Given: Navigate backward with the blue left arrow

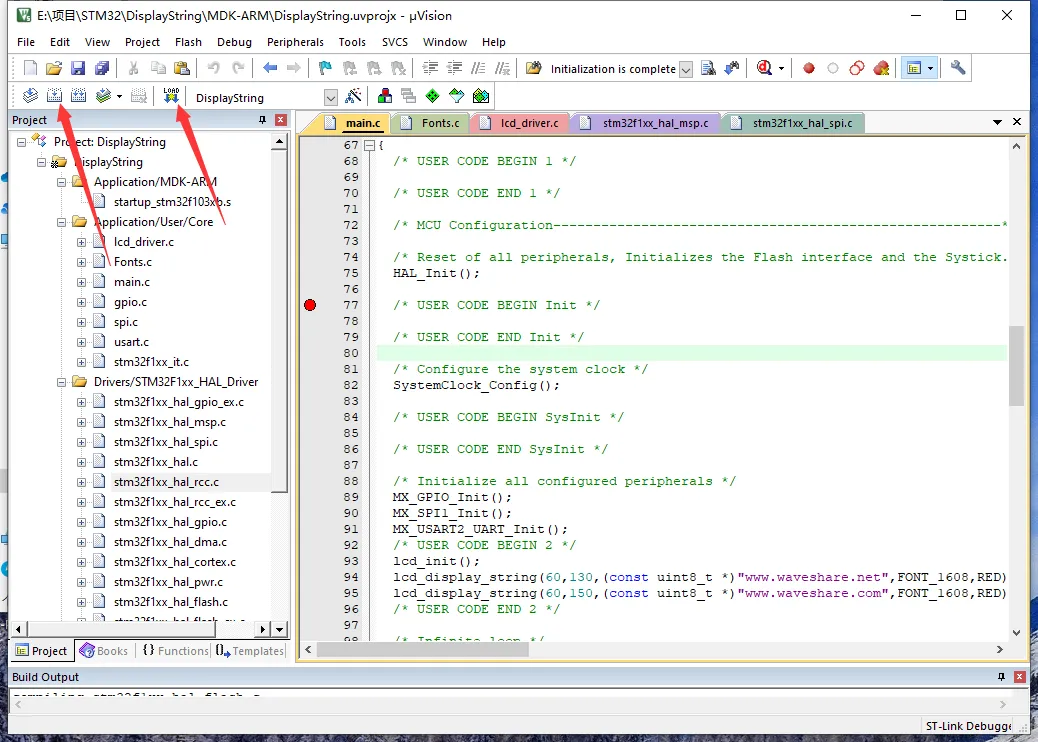Looking at the screenshot, I should (x=270, y=68).
